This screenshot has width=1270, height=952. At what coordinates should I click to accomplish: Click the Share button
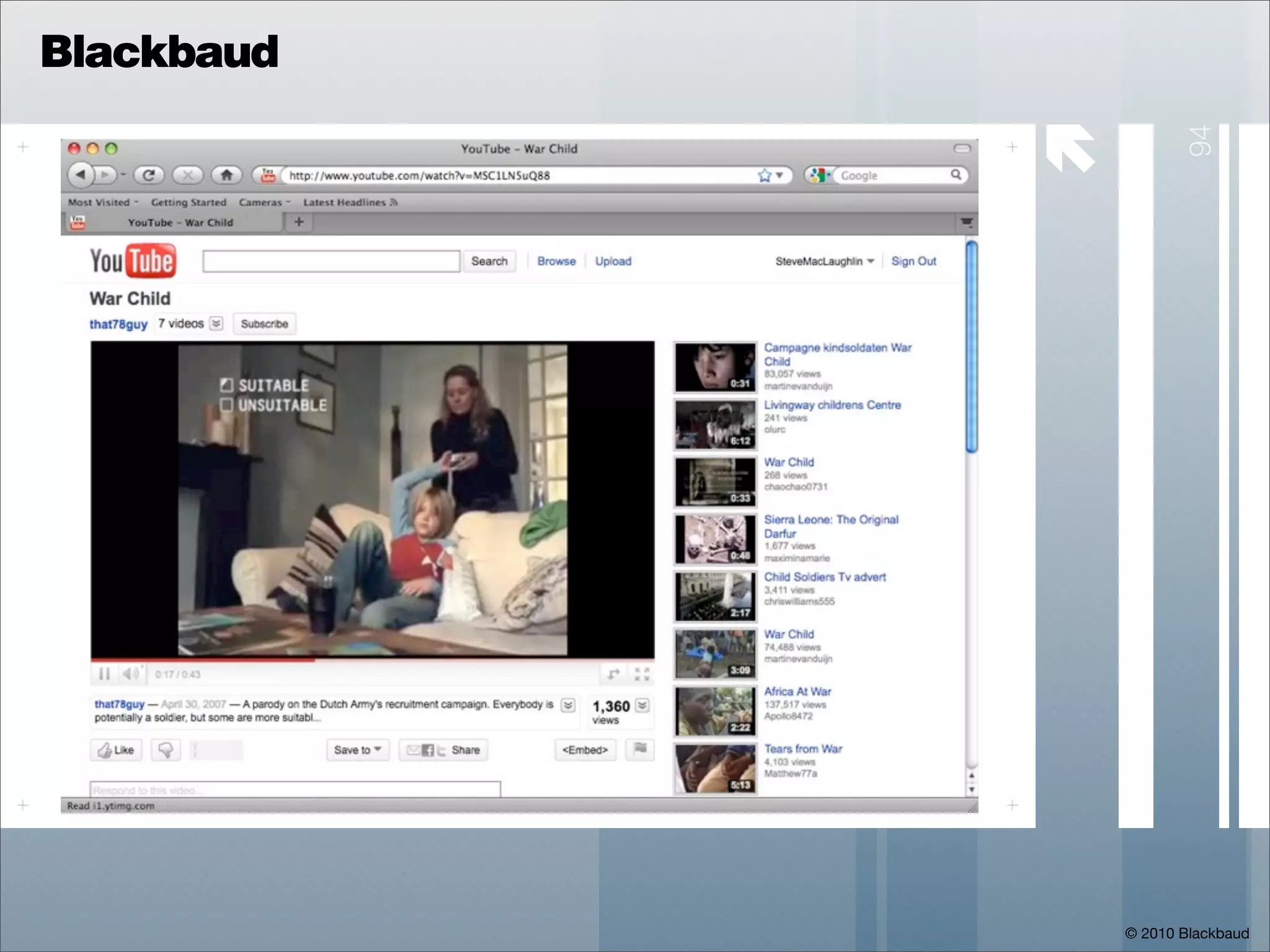(443, 750)
